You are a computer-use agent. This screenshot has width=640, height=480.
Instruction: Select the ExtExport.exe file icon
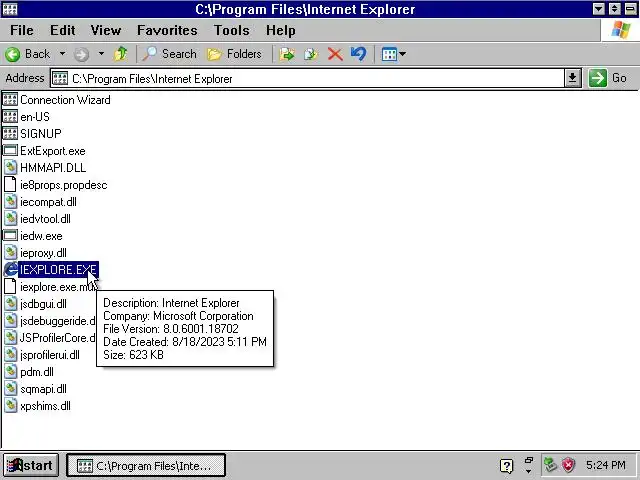pyautogui.click(x=10, y=151)
